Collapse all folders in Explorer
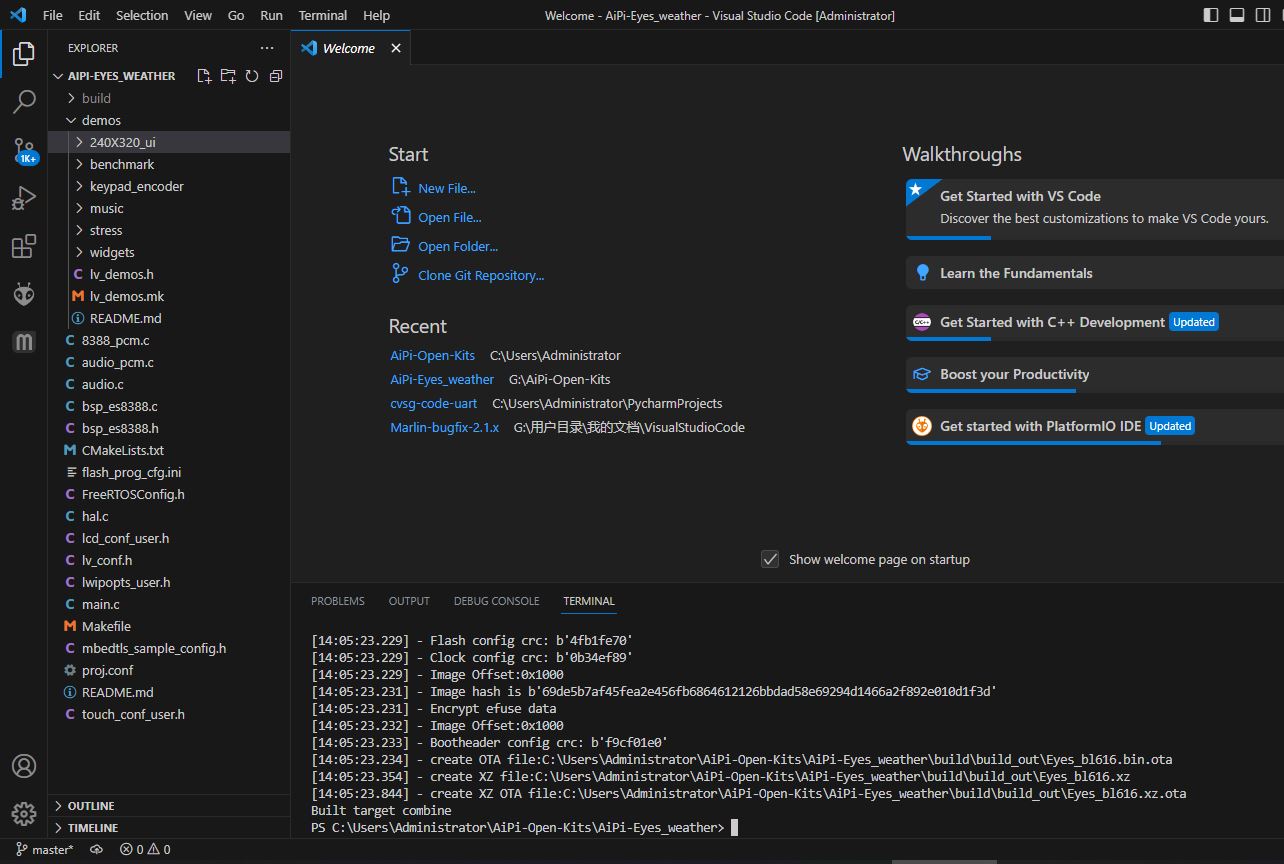This screenshot has width=1284, height=864. [x=276, y=76]
